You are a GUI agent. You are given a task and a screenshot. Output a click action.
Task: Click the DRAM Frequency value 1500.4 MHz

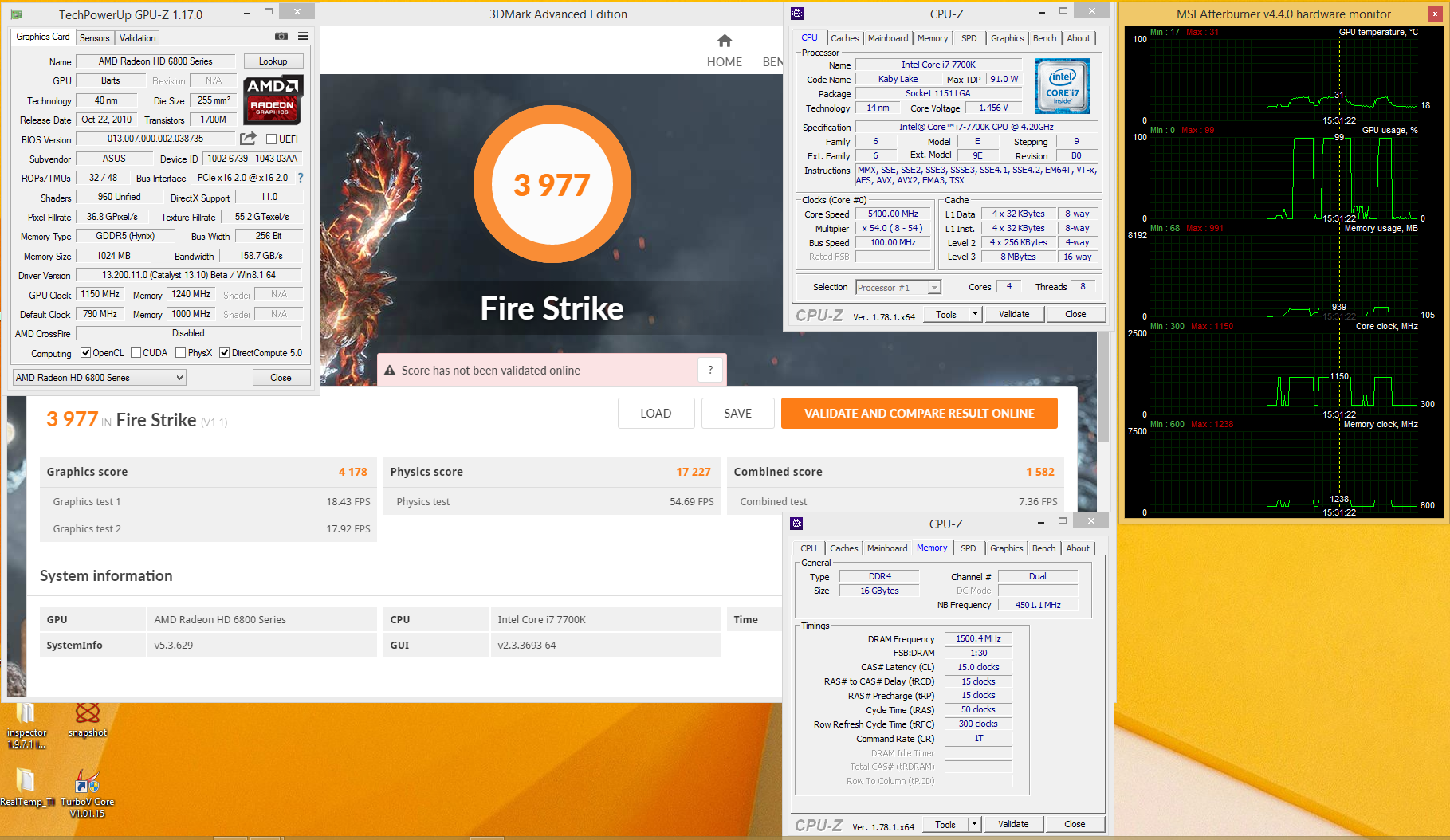978,638
